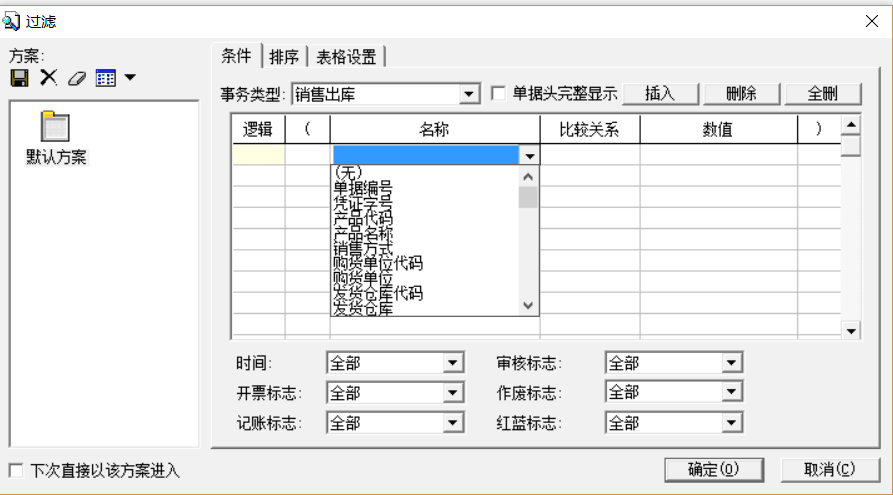Check 下次直接以该方案进入 option
Screen dimensions: 893x495
click(15, 470)
